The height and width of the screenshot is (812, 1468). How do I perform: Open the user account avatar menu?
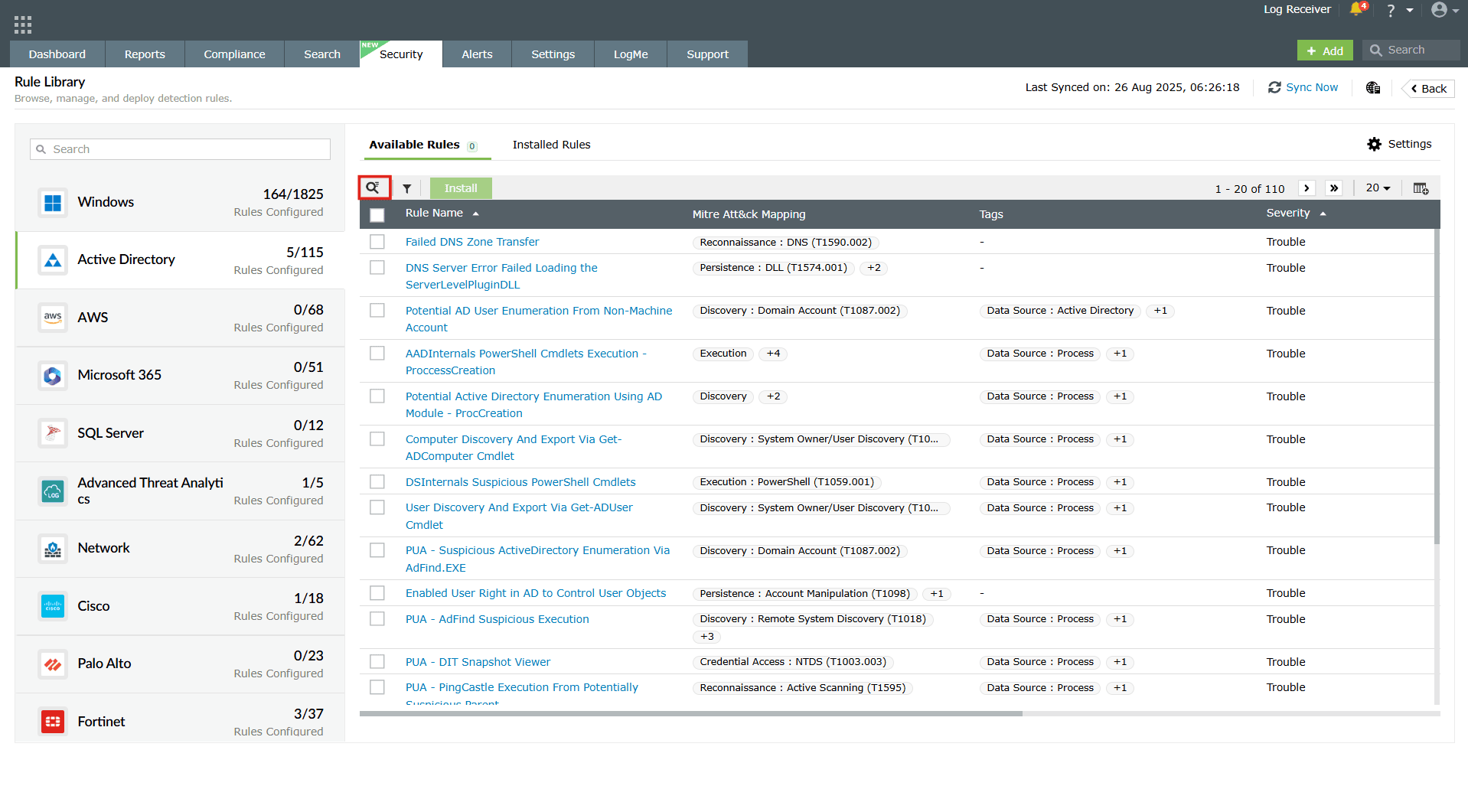coord(1439,9)
